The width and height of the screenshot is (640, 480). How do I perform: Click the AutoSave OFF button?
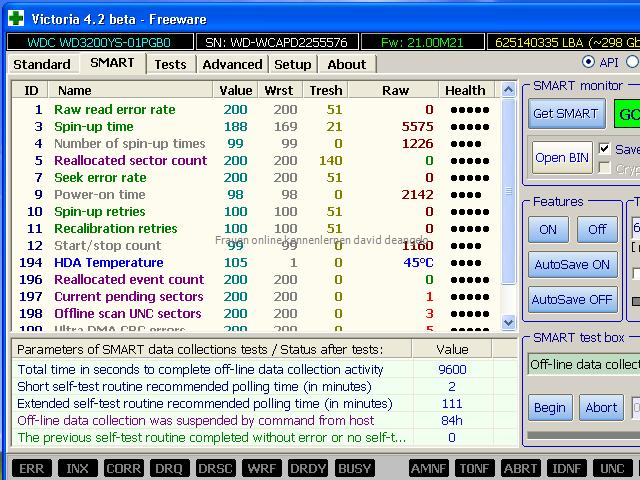click(572, 300)
